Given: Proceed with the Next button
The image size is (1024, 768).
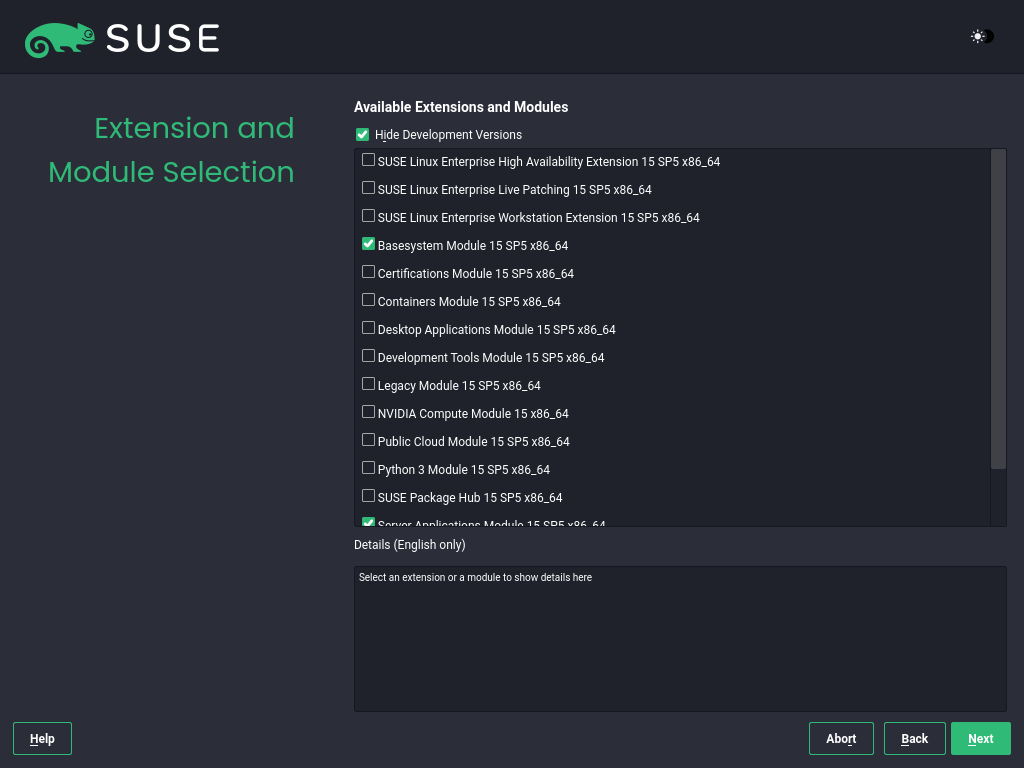Looking at the screenshot, I should pos(980,738).
